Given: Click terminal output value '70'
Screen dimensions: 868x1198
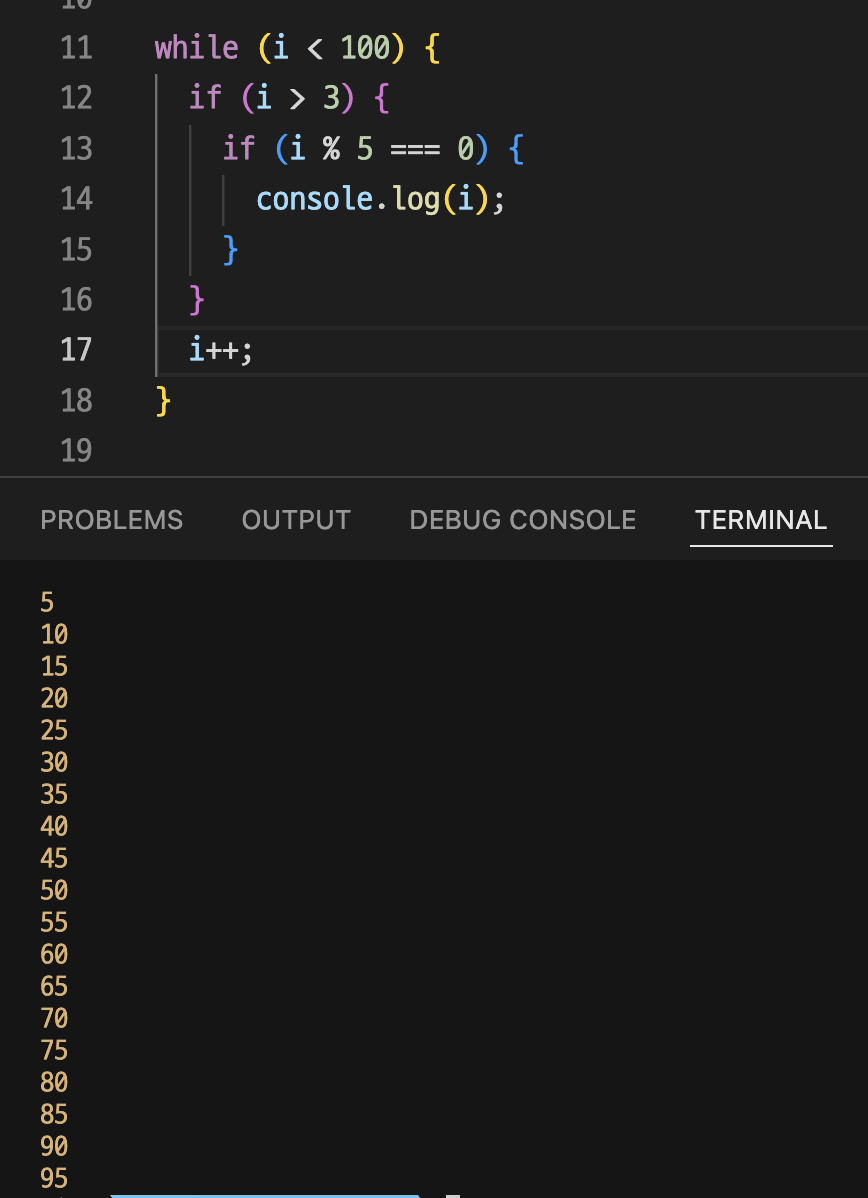Looking at the screenshot, I should [x=54, y=1018].
